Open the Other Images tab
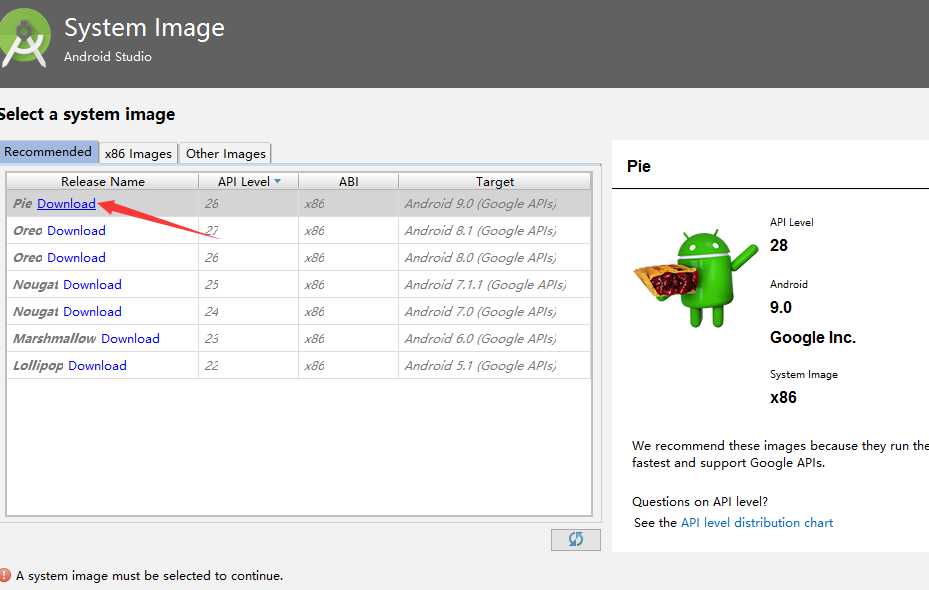 pos(226,153)
